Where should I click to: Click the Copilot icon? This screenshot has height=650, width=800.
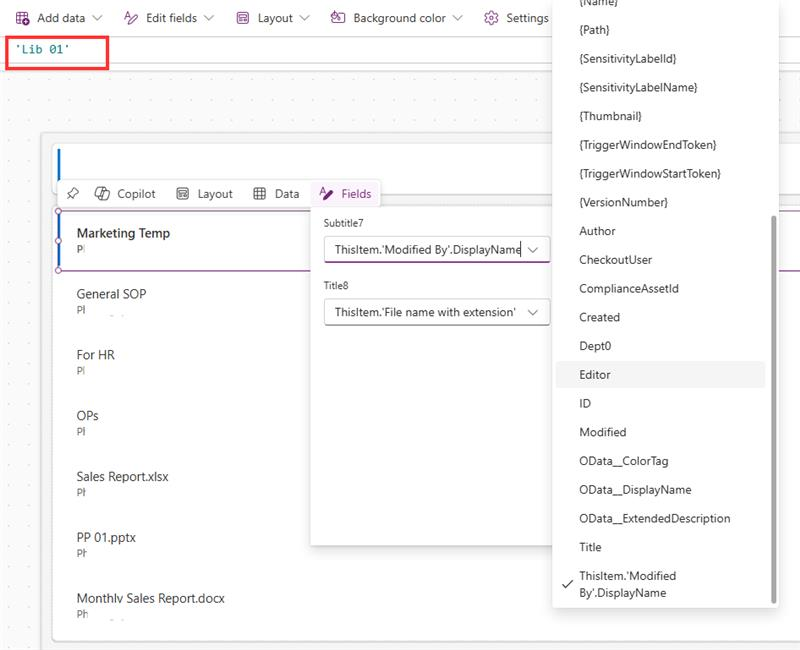coord(102,194)
